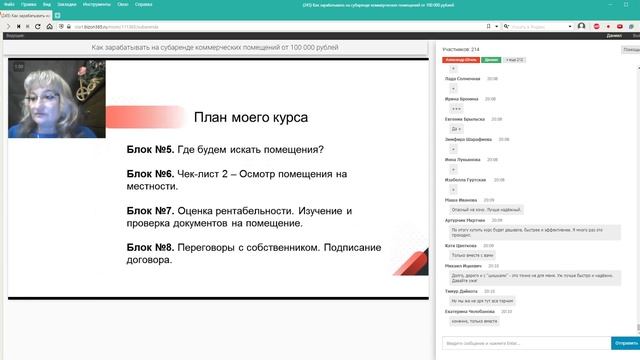Click the participants count 214 label
This screenshot has width=640, height=360.
[x=461, y=49]
